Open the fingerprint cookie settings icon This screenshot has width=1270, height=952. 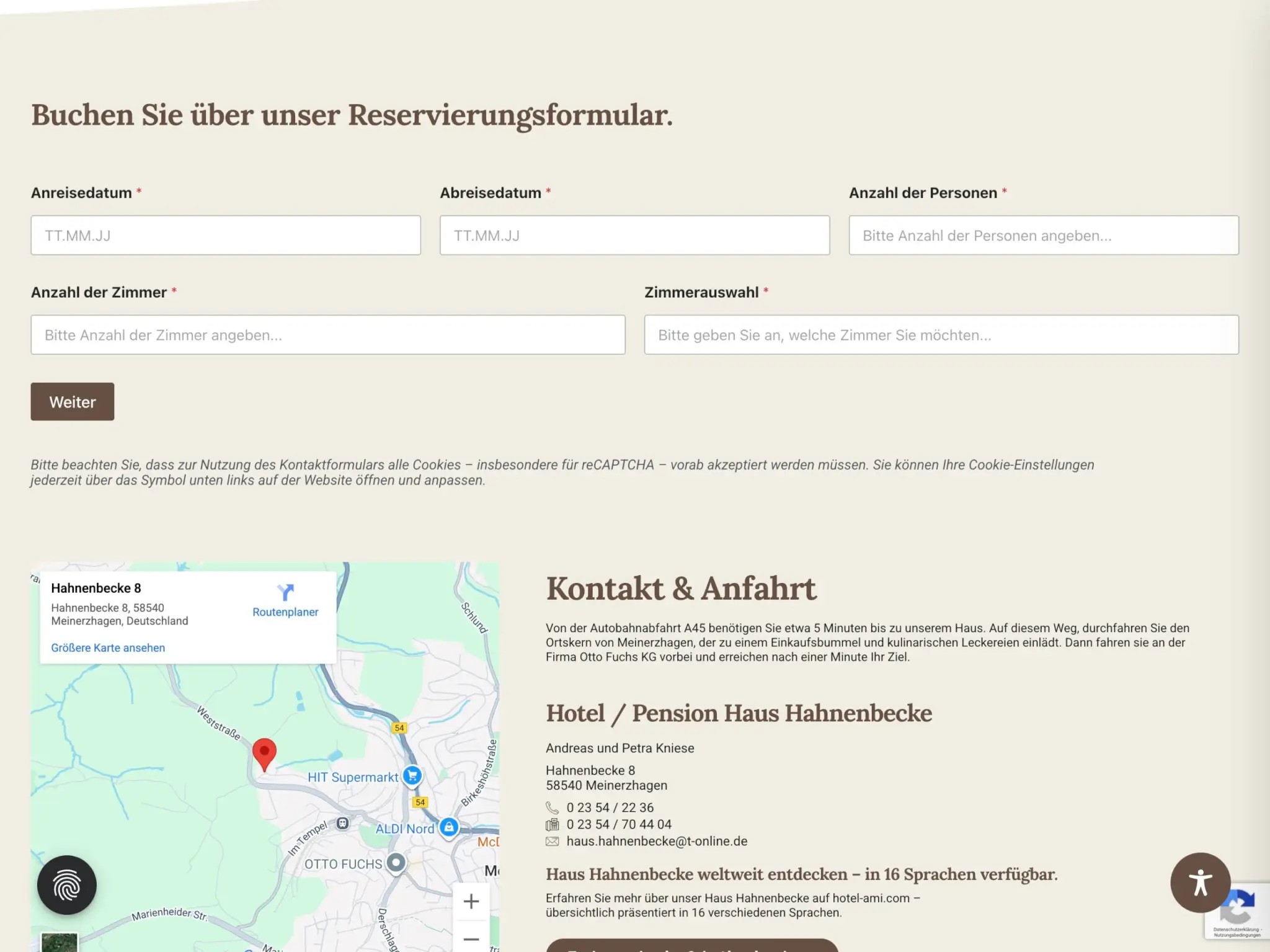tap(66, 884)
